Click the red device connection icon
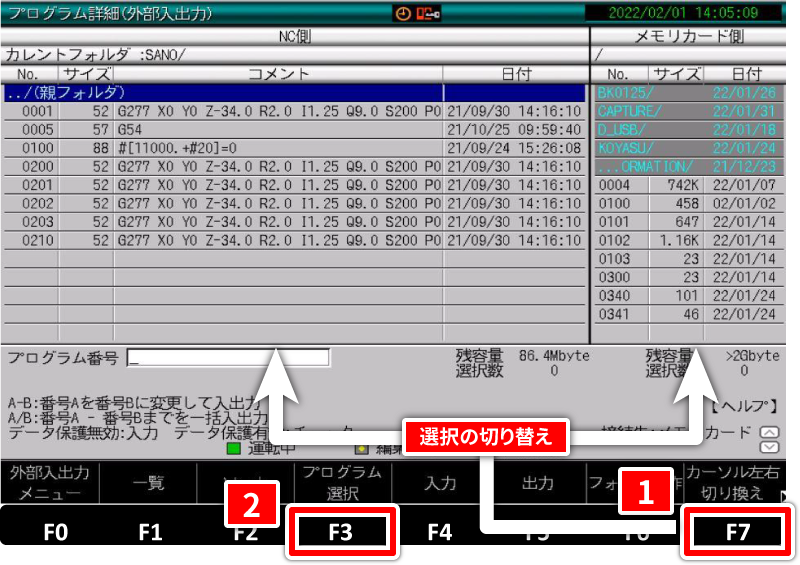Viewport: 800px width, 565px height. coord(428,13)
